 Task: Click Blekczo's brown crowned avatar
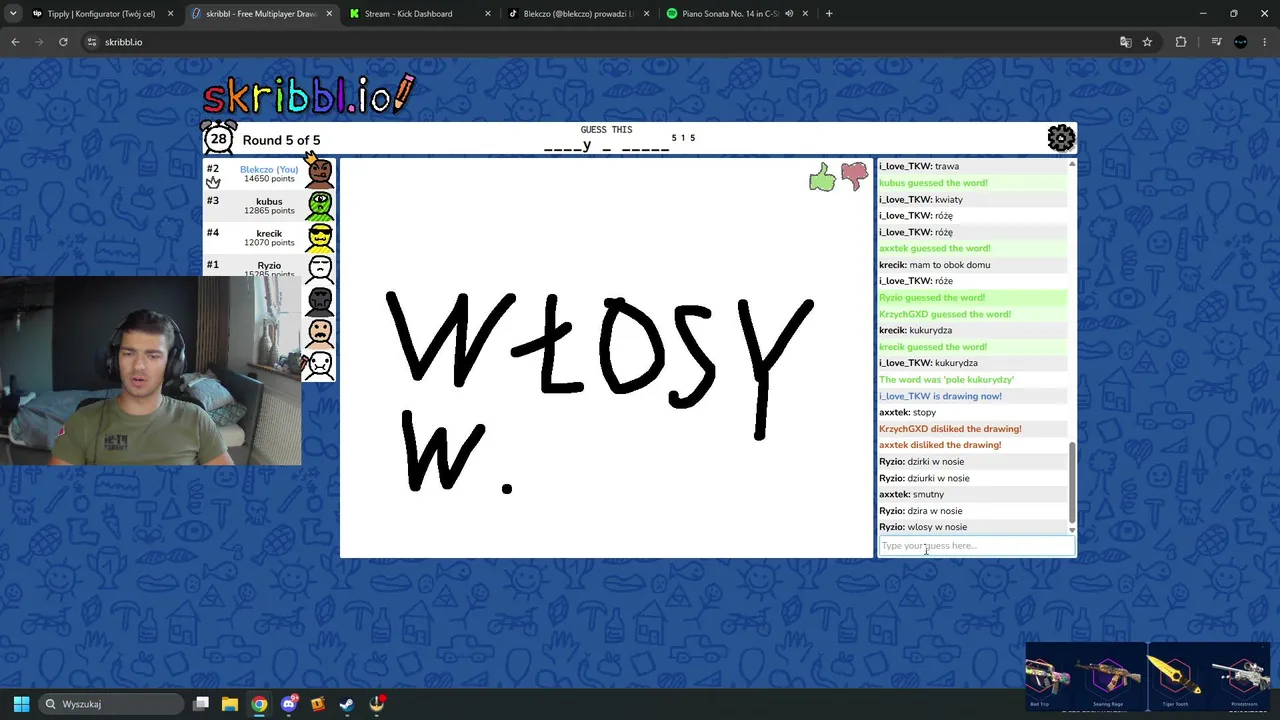coord(319,172)
